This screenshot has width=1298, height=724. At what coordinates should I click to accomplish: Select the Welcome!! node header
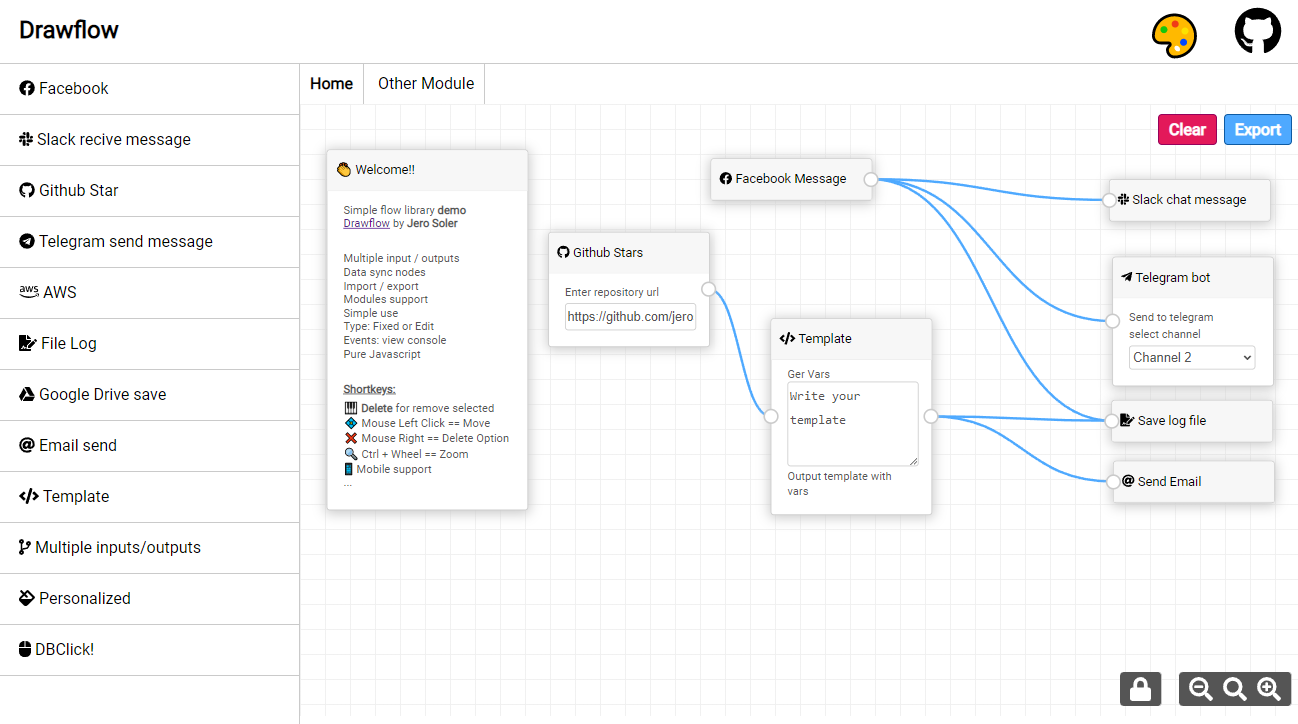point(427,170)
